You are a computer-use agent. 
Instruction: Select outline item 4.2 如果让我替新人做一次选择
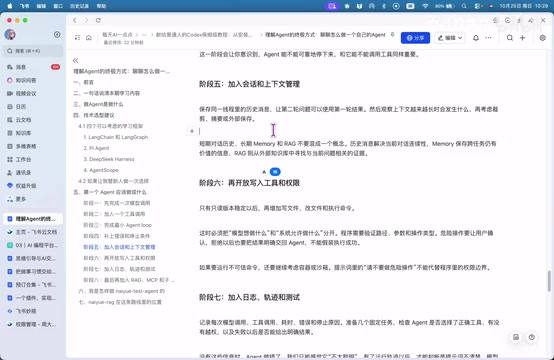pos(113,181)
